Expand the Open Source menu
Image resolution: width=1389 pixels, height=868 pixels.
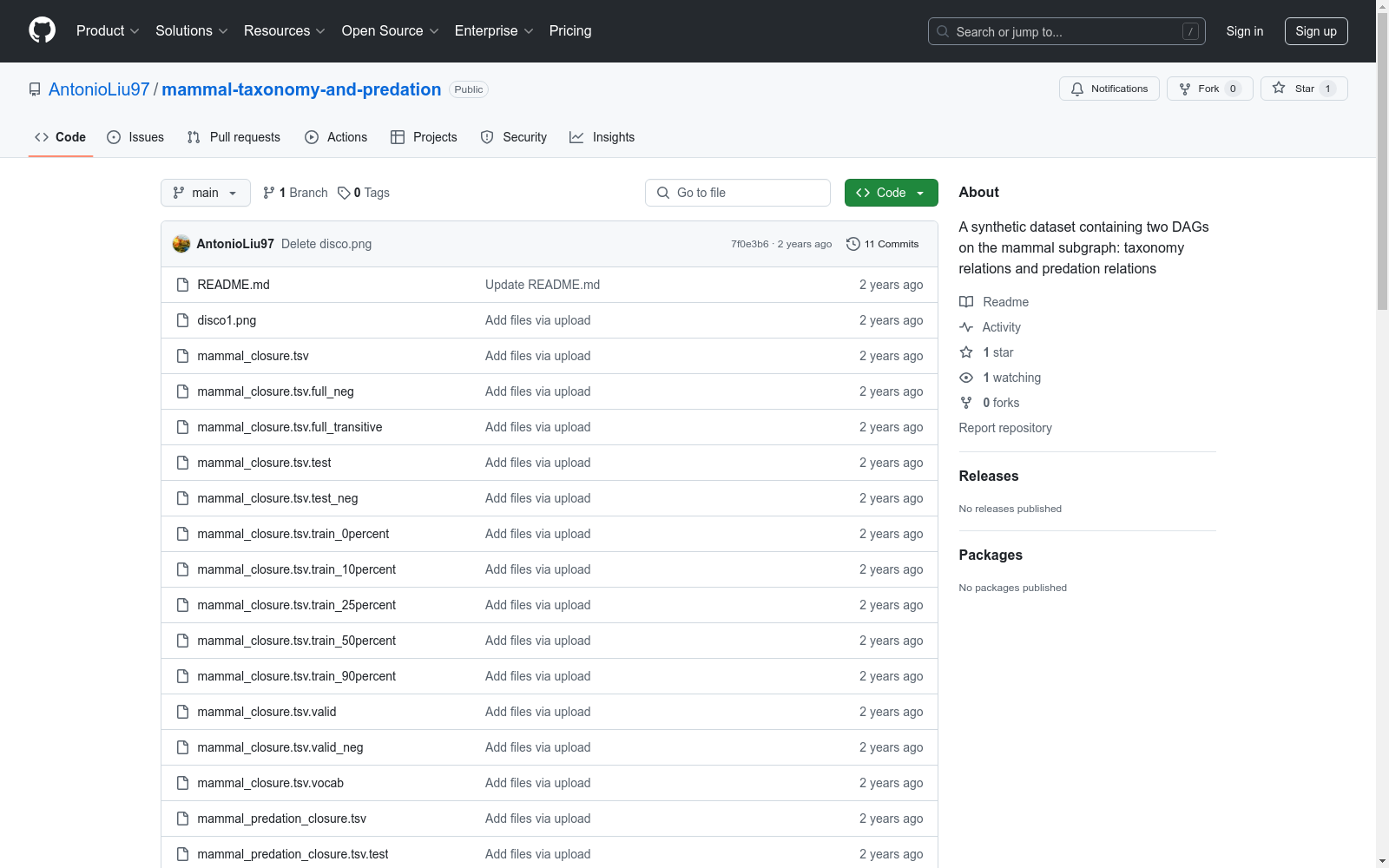click(391, 31)
